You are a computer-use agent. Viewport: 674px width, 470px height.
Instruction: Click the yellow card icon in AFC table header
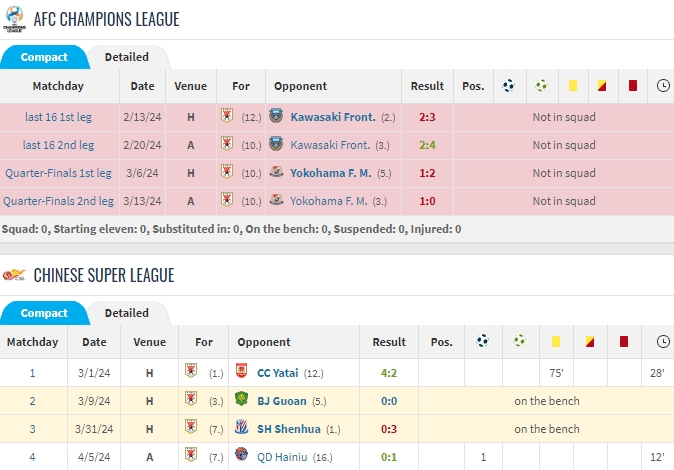click(573, 86)
